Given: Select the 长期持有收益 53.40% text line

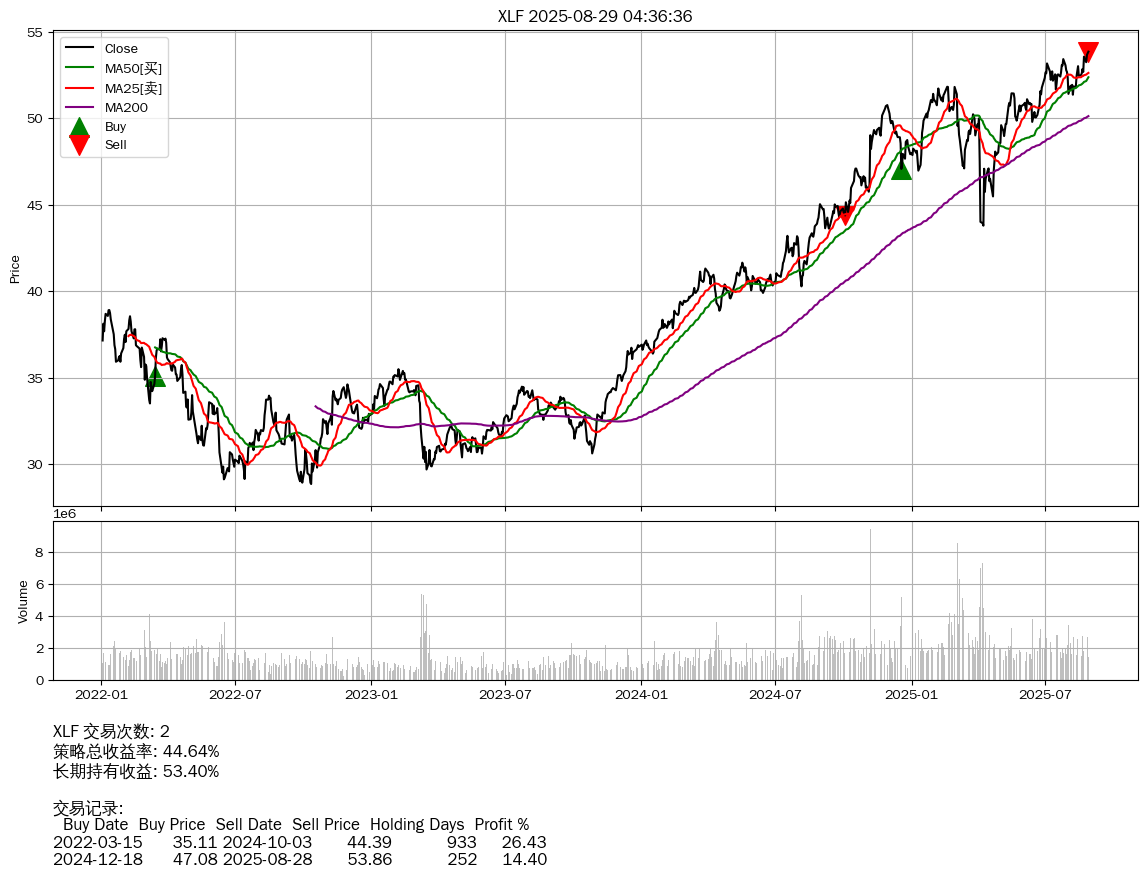Looking at the screenshot, I should [x=136, y=771].
